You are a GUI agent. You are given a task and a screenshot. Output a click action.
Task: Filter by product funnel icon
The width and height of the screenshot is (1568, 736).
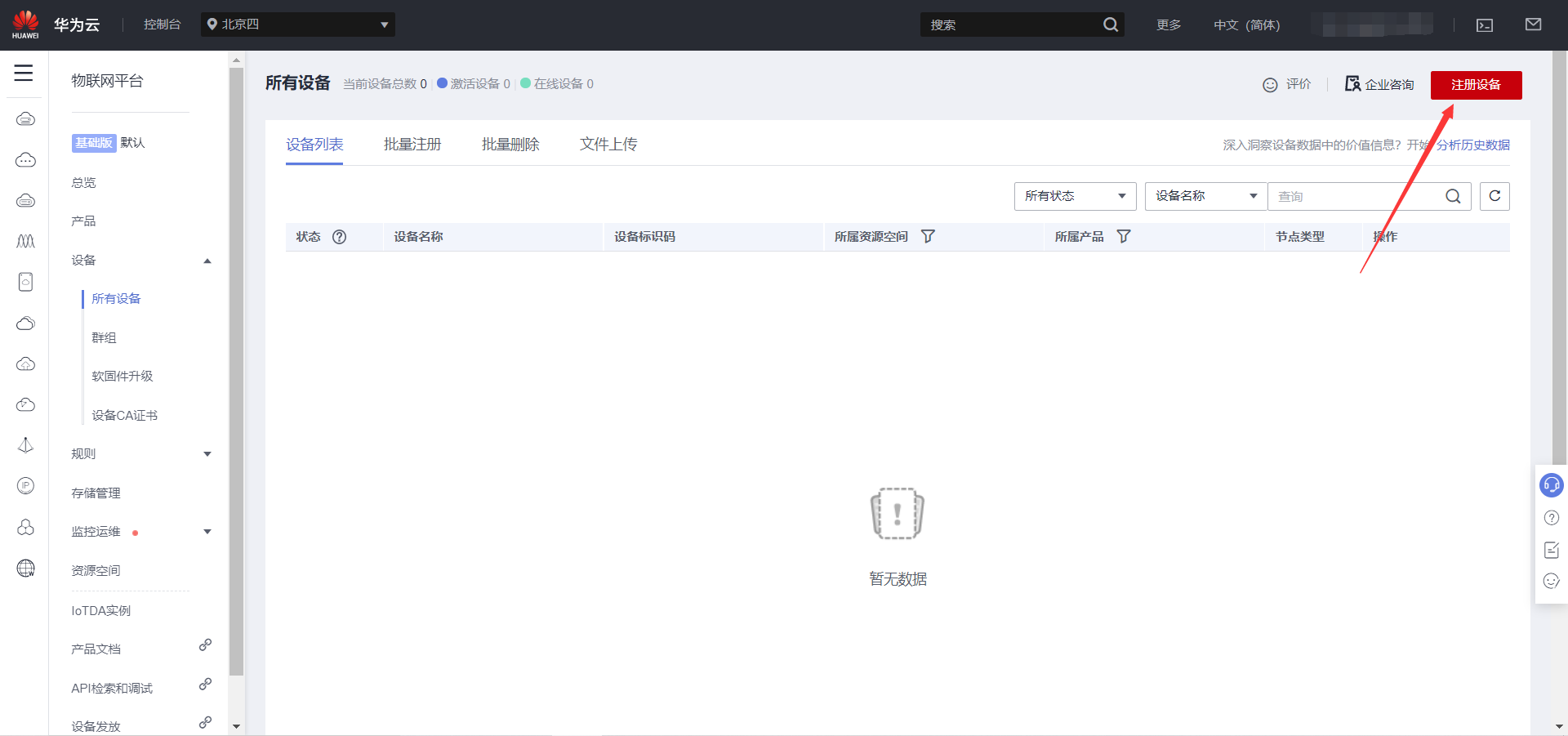[x=1124, y=236]
